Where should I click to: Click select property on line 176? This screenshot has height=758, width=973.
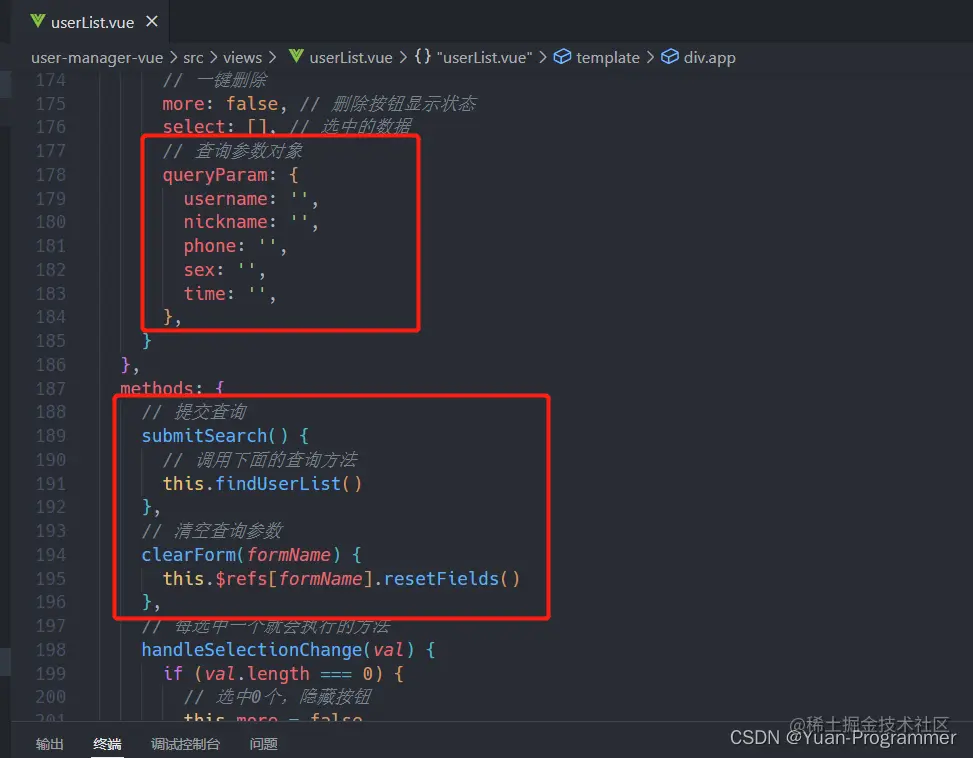194,127
